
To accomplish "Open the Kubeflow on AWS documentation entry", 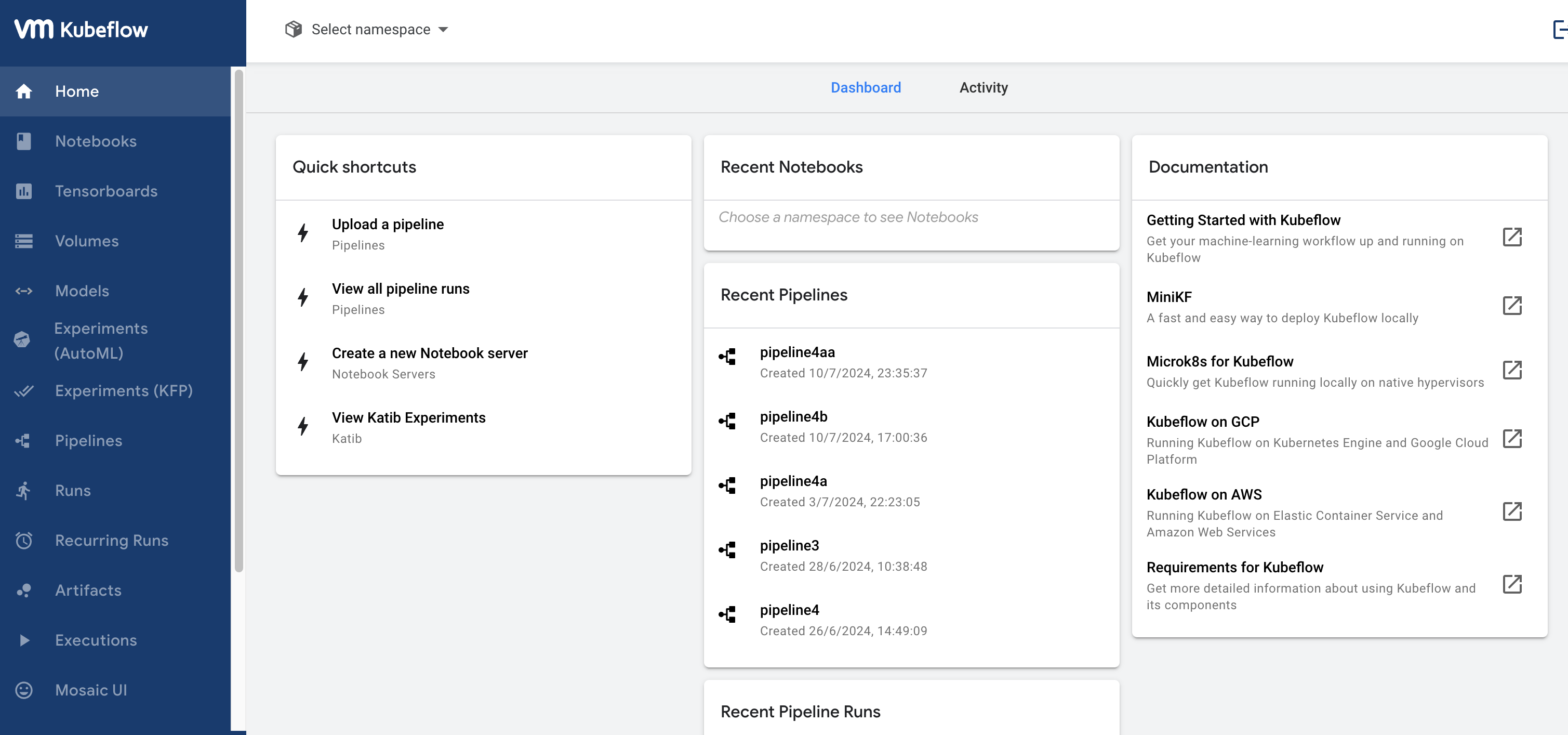I will point(1339,513).
